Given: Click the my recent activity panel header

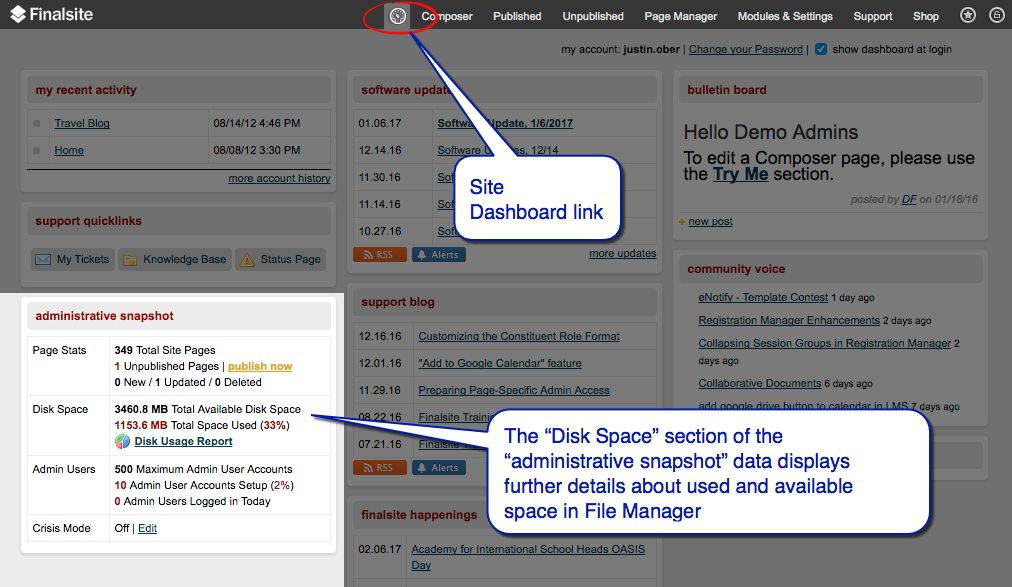Looking at the screenshot, I should [x=179, y=90].
